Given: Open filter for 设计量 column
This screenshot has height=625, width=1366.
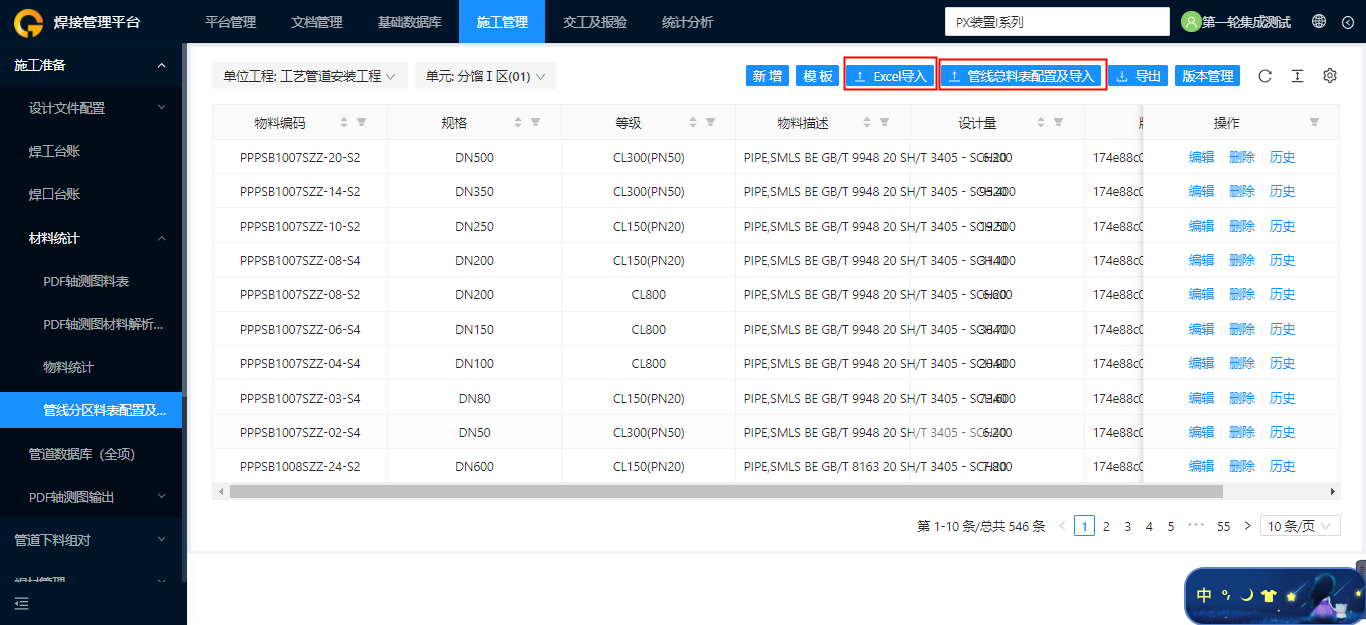Looking at the screenshot, I should [x=1058, y=122].
